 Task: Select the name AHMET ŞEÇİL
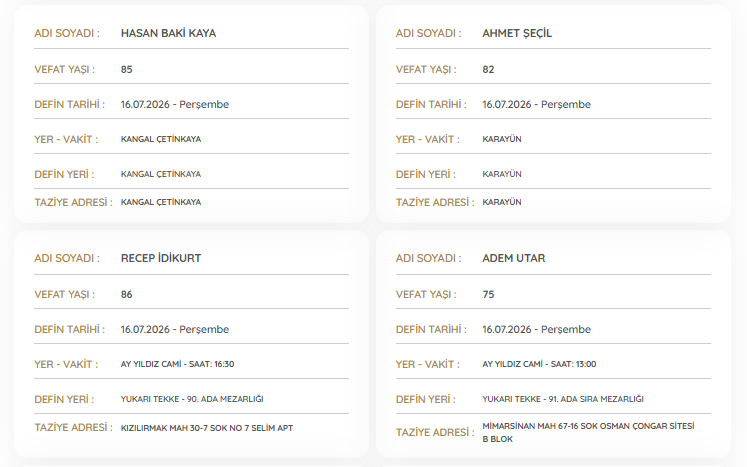pos(517,33)
